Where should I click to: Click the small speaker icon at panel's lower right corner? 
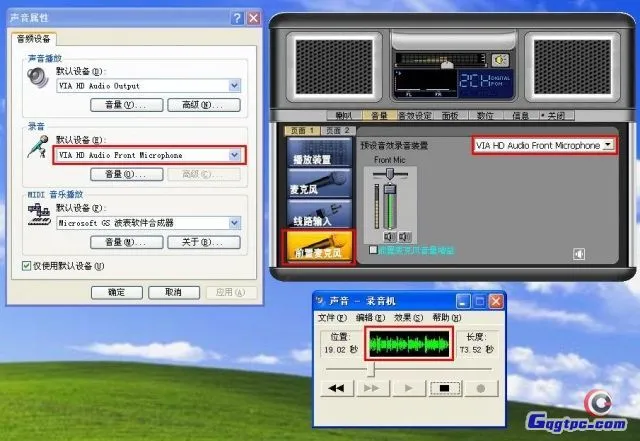(x=579, y=254)
